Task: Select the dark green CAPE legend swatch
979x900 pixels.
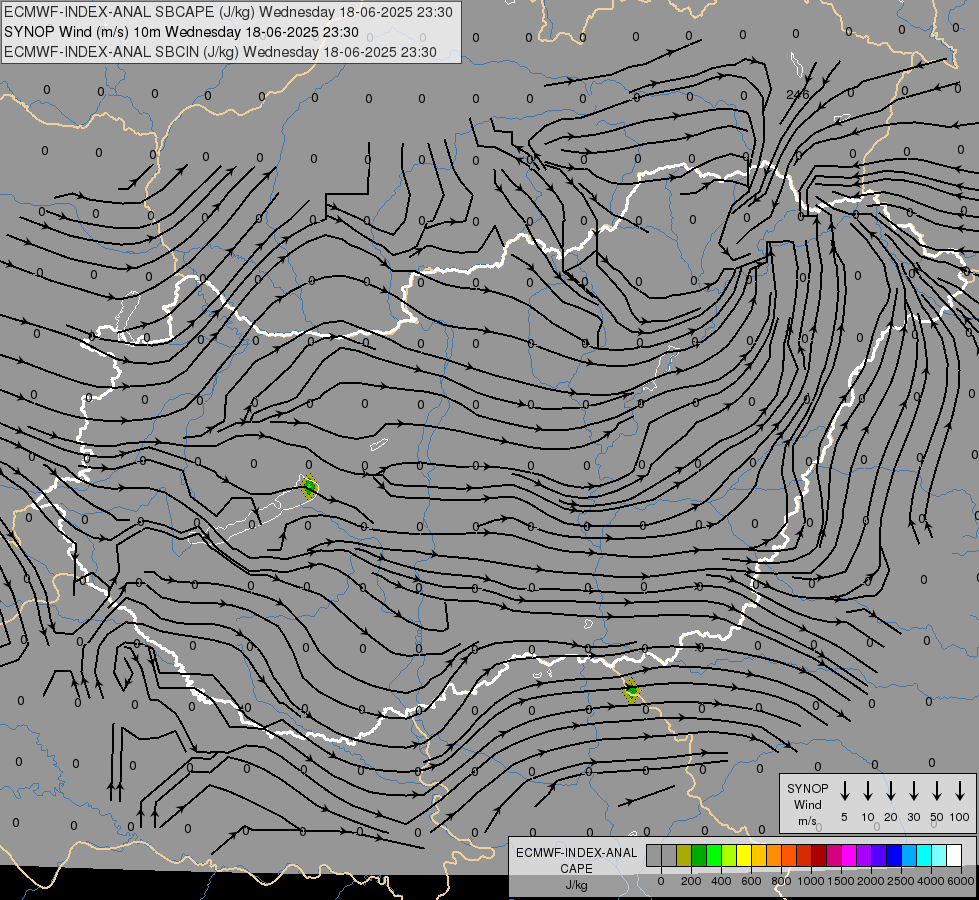Action: pyautogui.click(x=699, y=855)
